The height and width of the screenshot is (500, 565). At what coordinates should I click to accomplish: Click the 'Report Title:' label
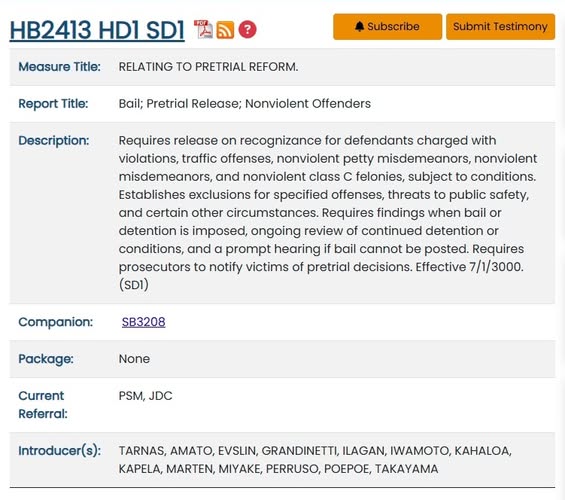[53, 104]
